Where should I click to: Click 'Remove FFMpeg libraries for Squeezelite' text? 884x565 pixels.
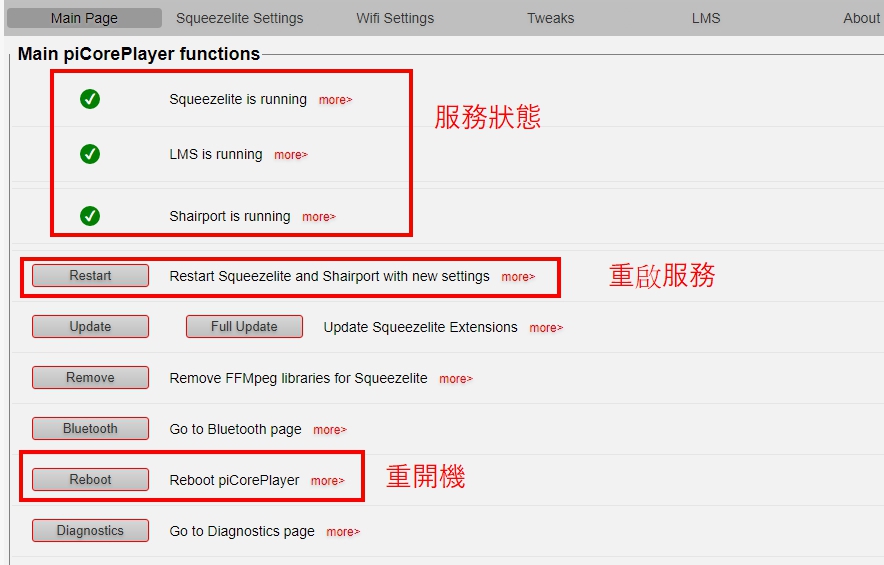click(x=298, y=378)
